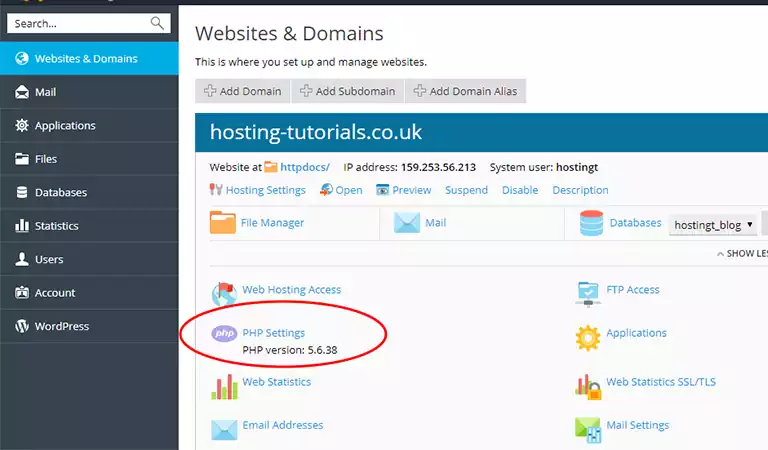Click the Description link
The width and height of the screenshot is (768, 450).
pyautogui.click(x=580, y=190)
